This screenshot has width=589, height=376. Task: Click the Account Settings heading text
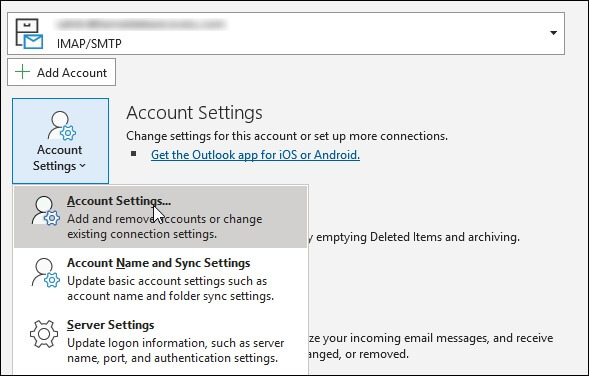pos(194,112)
